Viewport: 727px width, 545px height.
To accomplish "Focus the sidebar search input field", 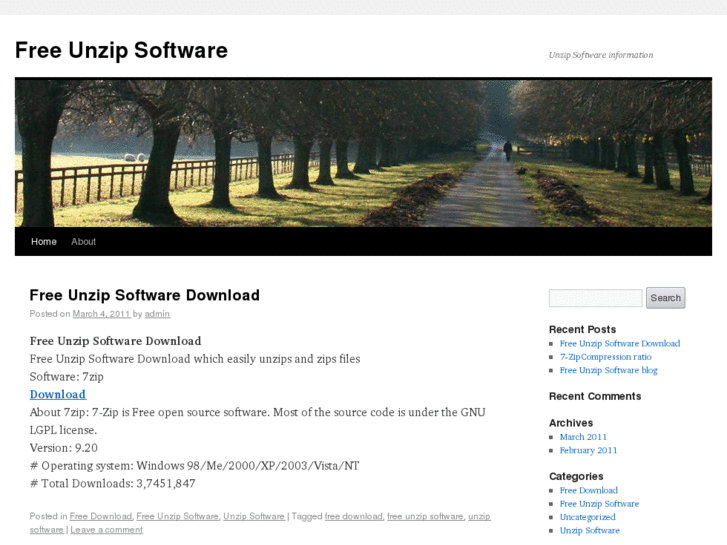I will [x=595, y=298].
